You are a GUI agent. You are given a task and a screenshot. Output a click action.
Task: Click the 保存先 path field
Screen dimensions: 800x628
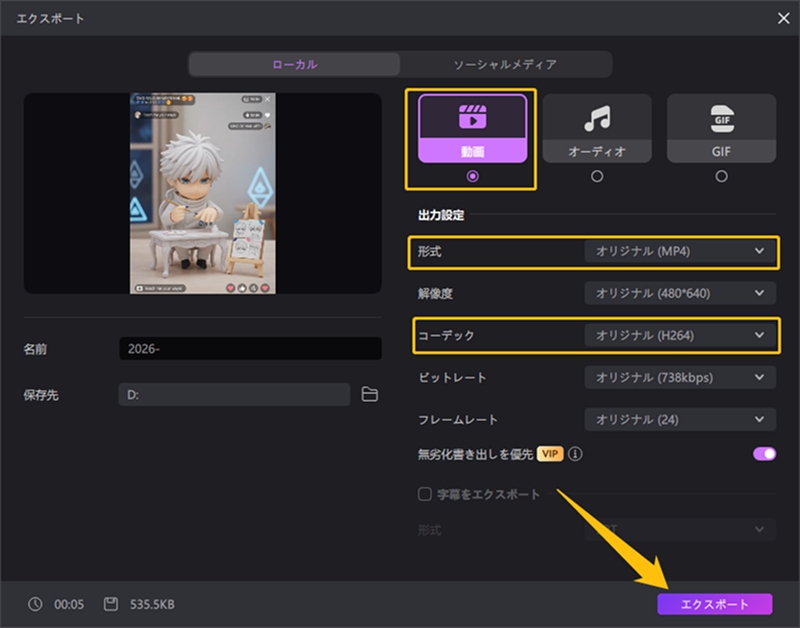234,394
